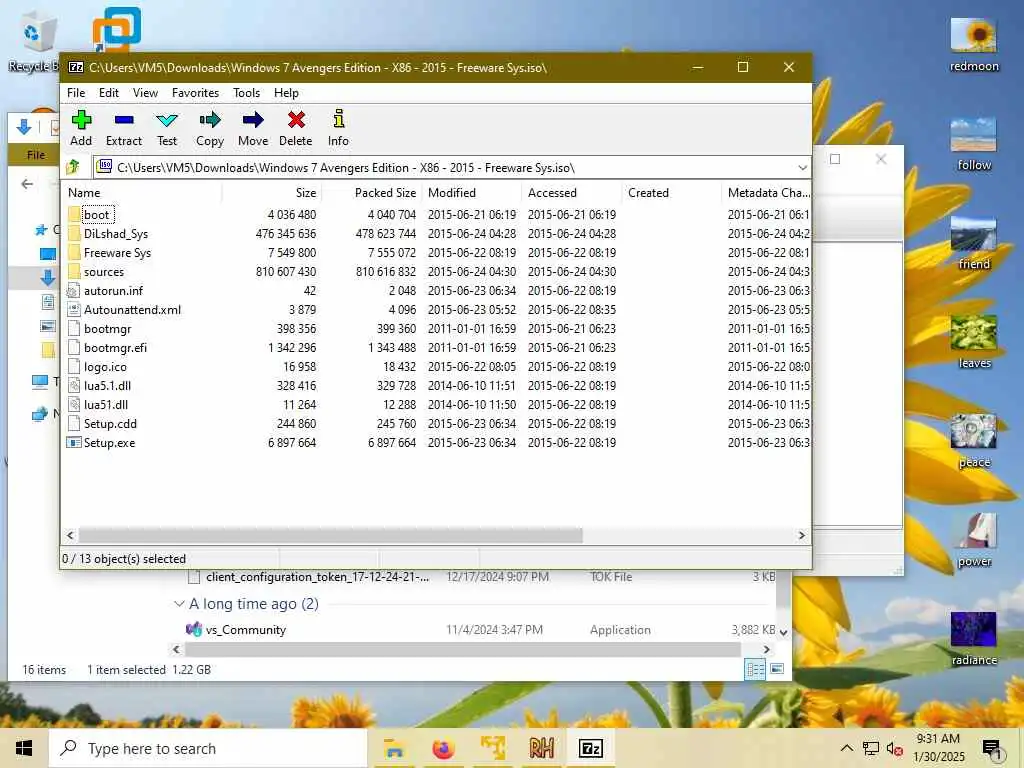This screenshot has width=1024, height=768.
Task: Select vs_Community in the Explorer window
Action: 246,630
